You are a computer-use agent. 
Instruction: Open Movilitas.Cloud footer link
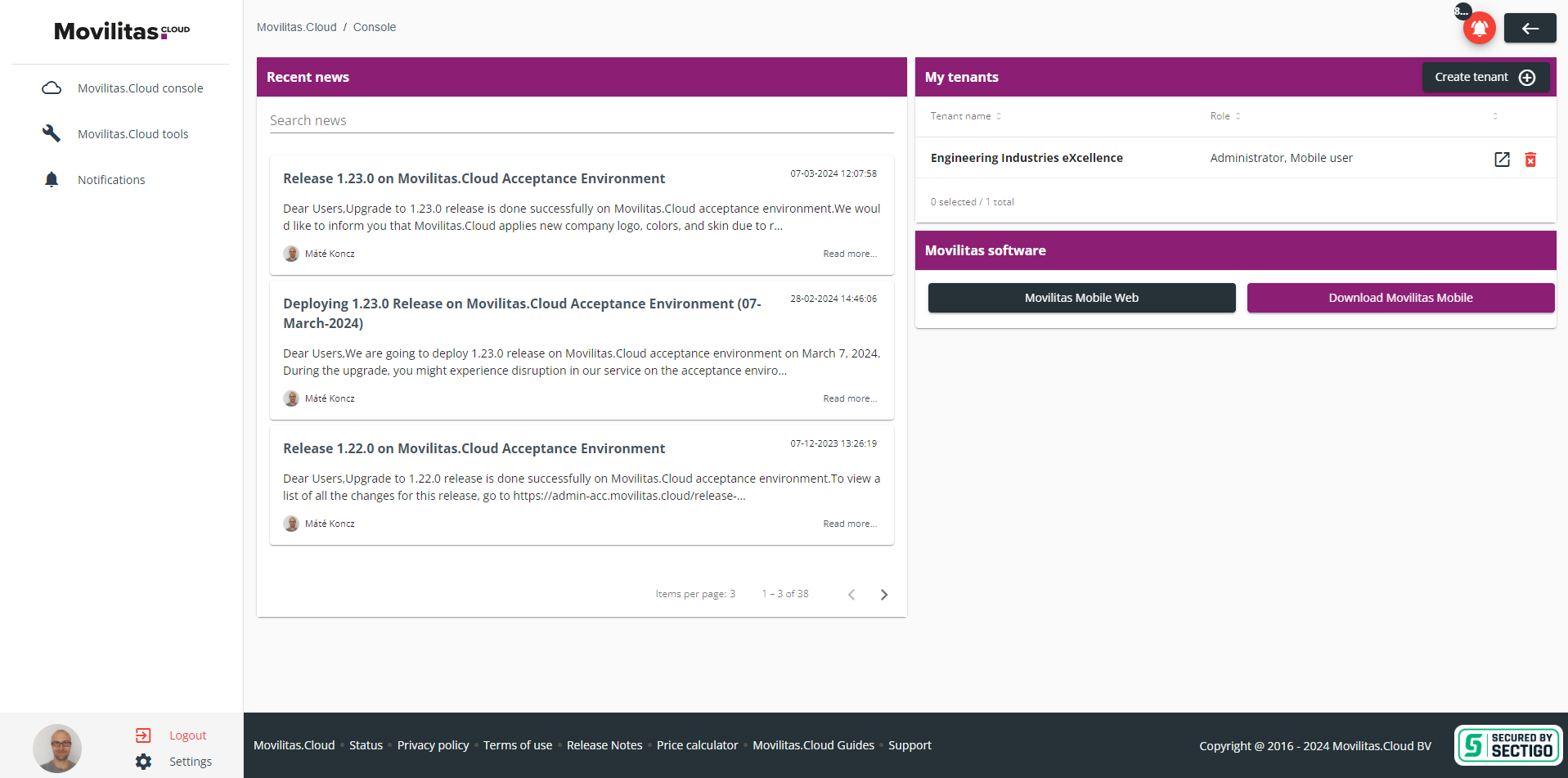294,745
